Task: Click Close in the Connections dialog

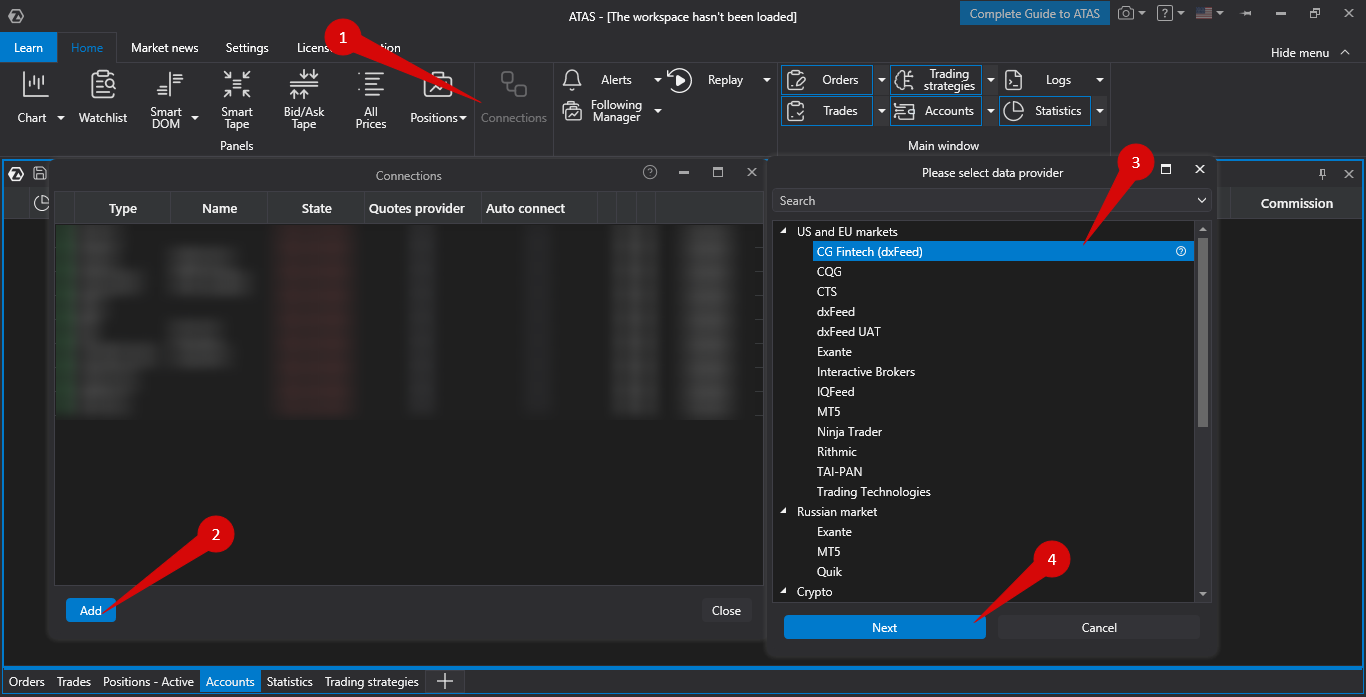Action: pos(726,610)
